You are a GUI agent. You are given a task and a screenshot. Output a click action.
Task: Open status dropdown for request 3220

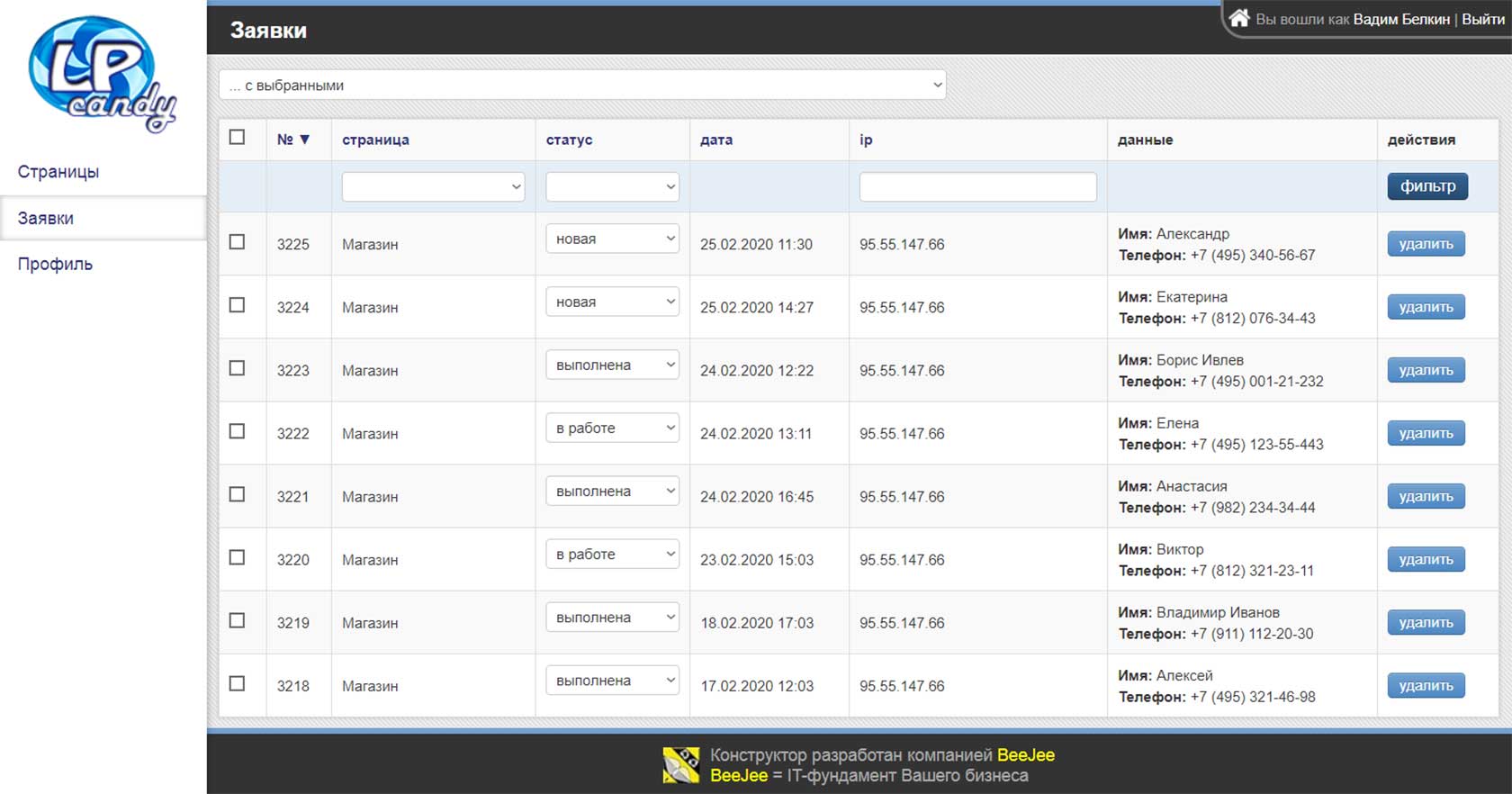click(x=612, y=555)
